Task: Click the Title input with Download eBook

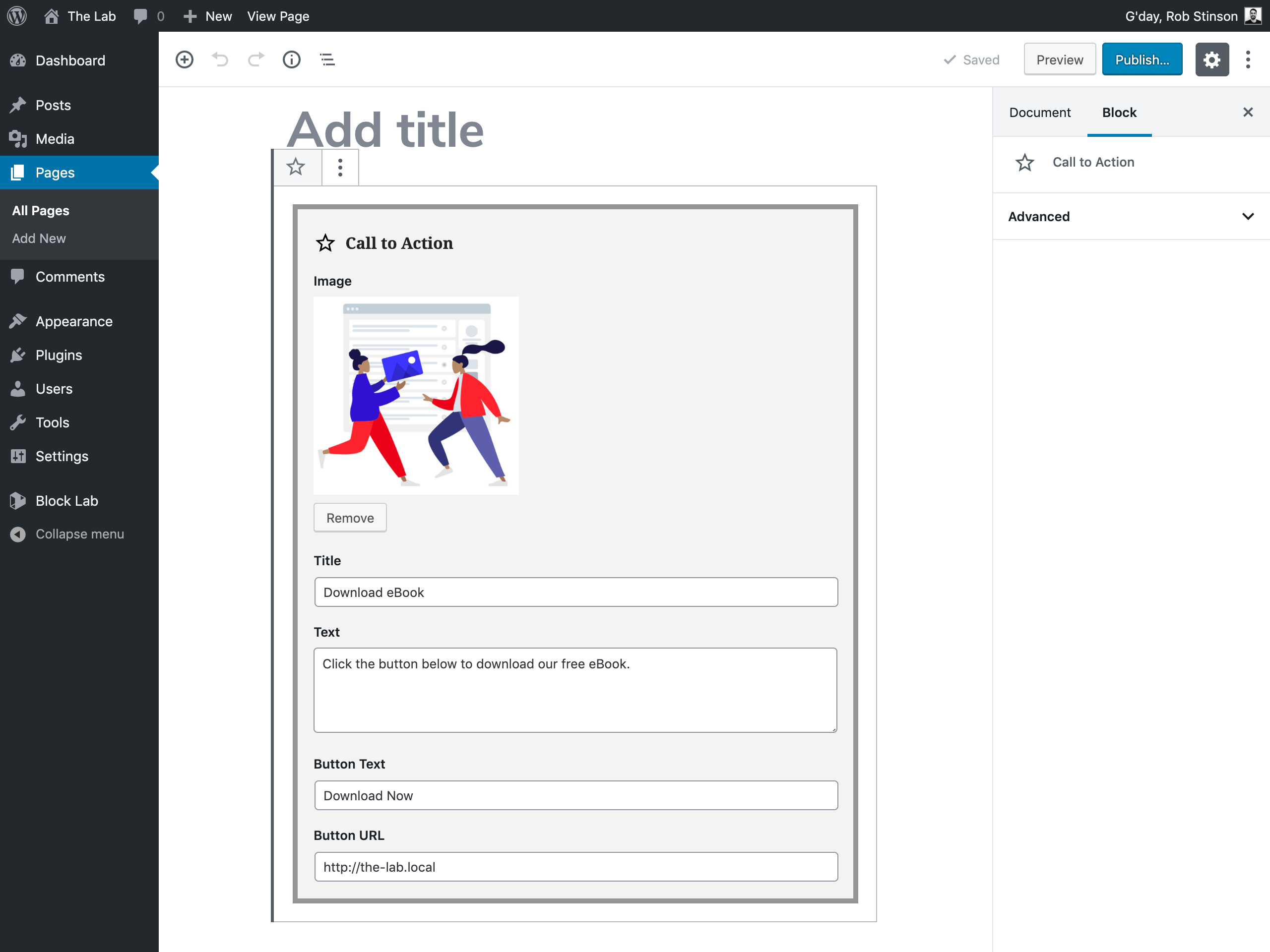Action: (x=576, y=592)
